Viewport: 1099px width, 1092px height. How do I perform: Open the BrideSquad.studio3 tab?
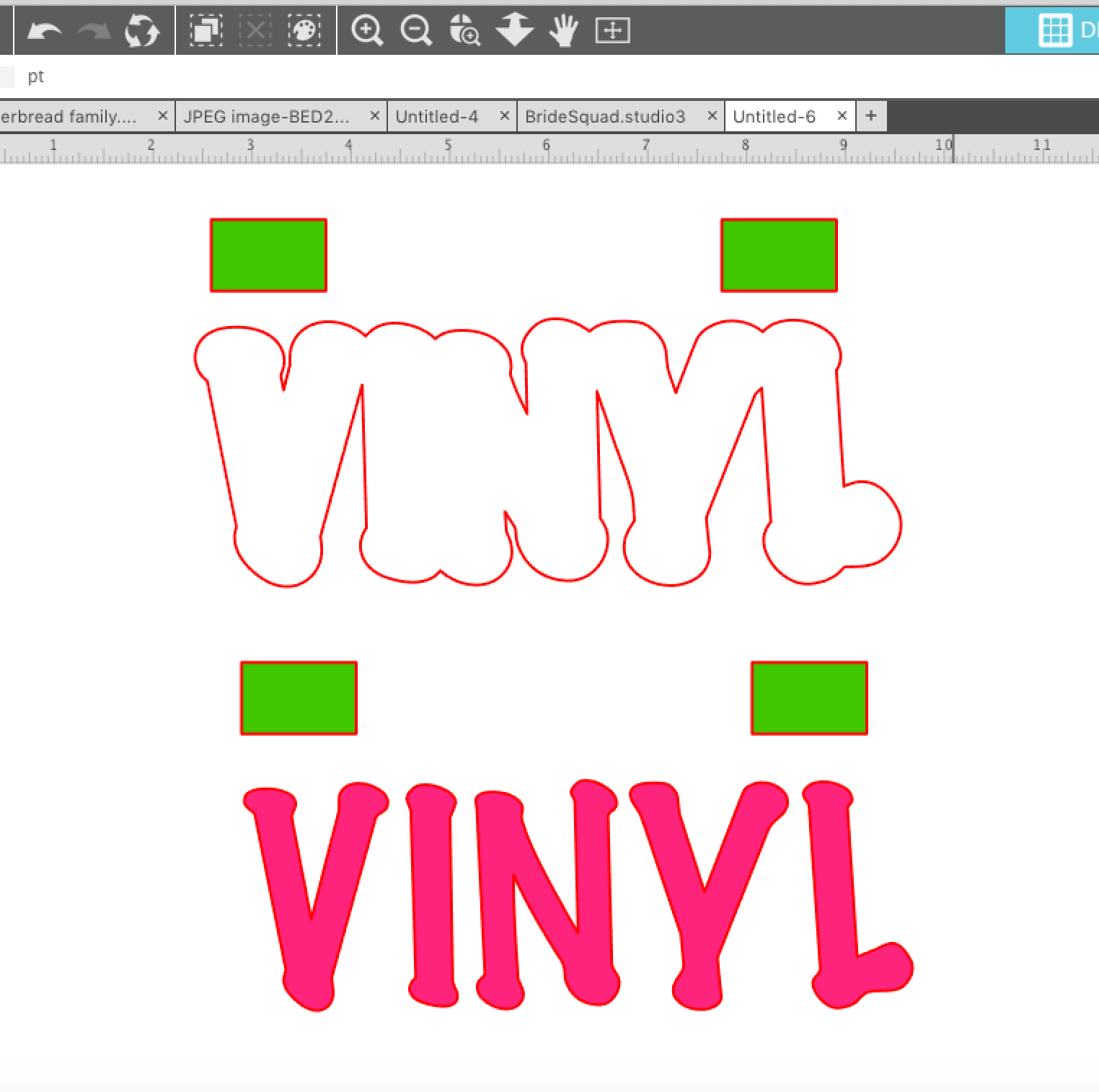(606, 115)
